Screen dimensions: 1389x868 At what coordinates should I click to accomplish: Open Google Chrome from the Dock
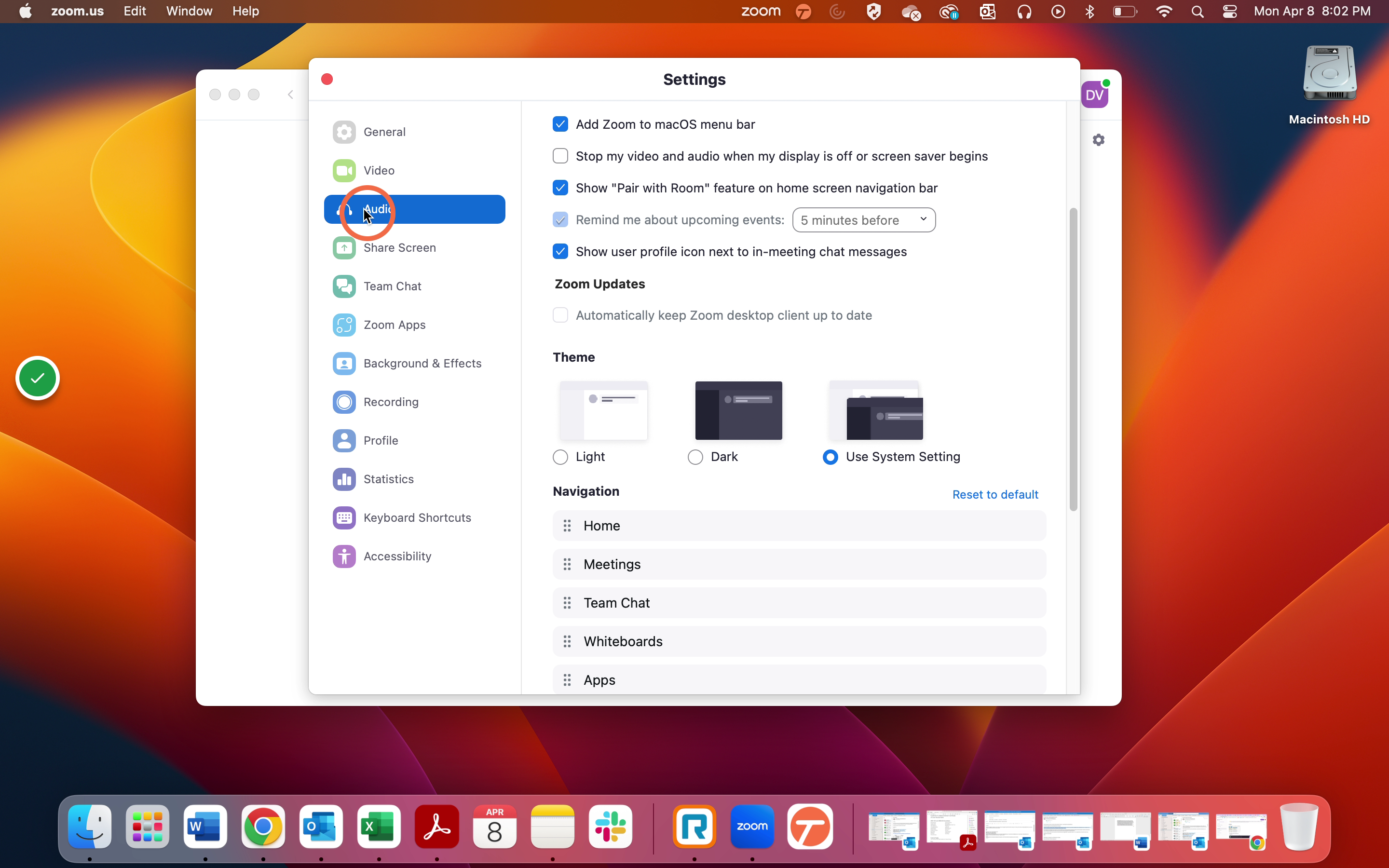point(263,827)
